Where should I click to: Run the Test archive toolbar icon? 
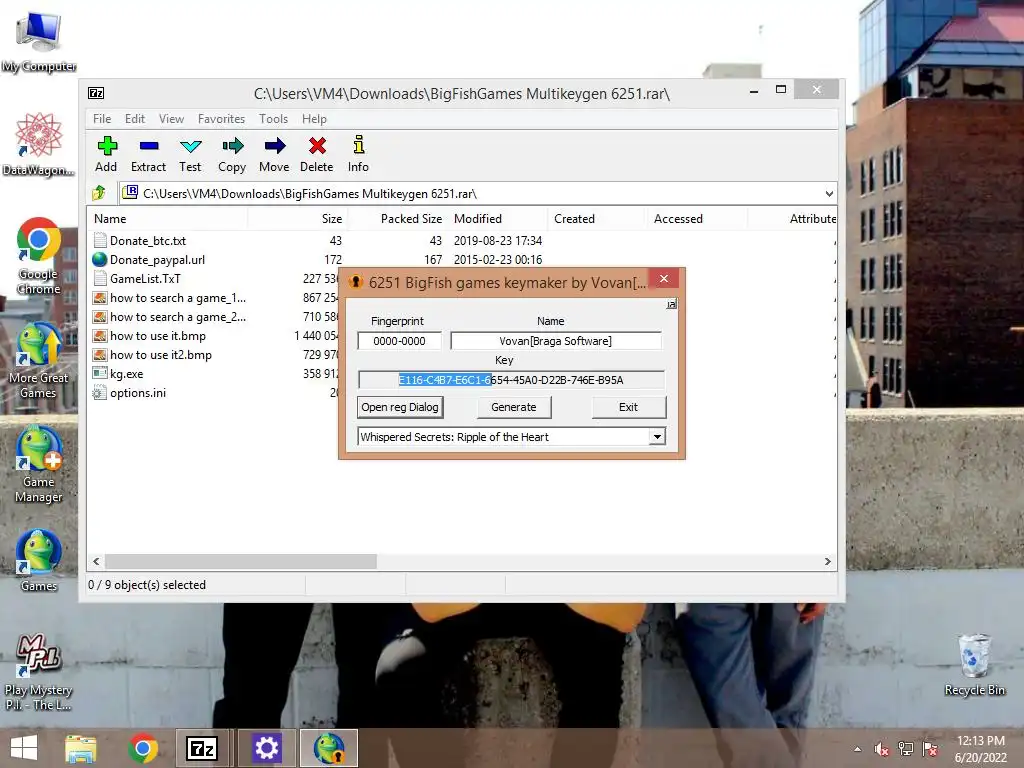[x=191, y=146]
